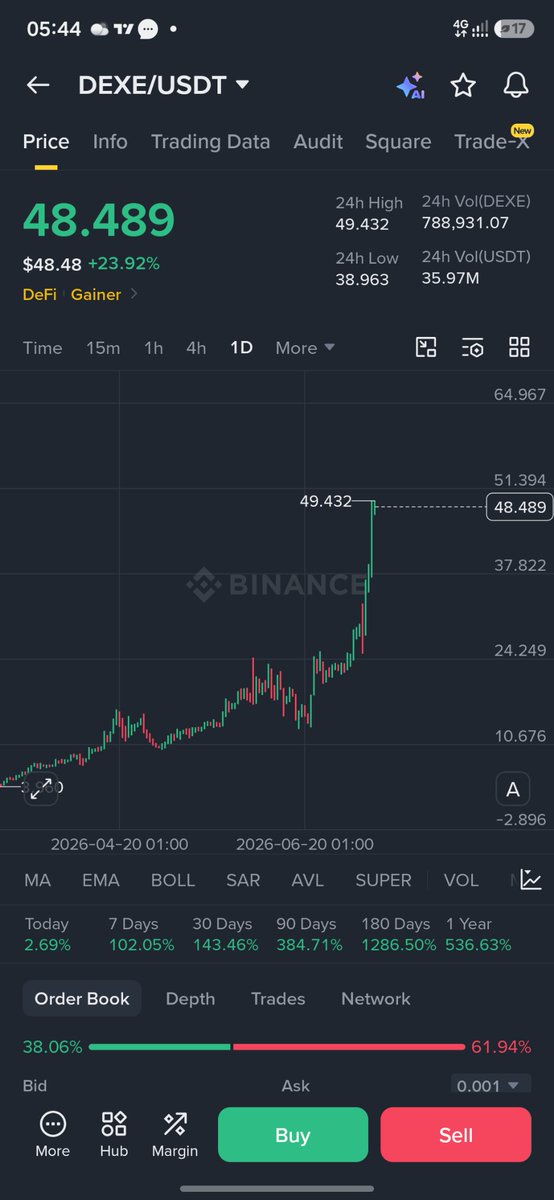This screenshot has width=554, height=1200.
Task: Tap the 30 Days 143.46% performance
Action: pyautogui.click(x=225, y=934)
